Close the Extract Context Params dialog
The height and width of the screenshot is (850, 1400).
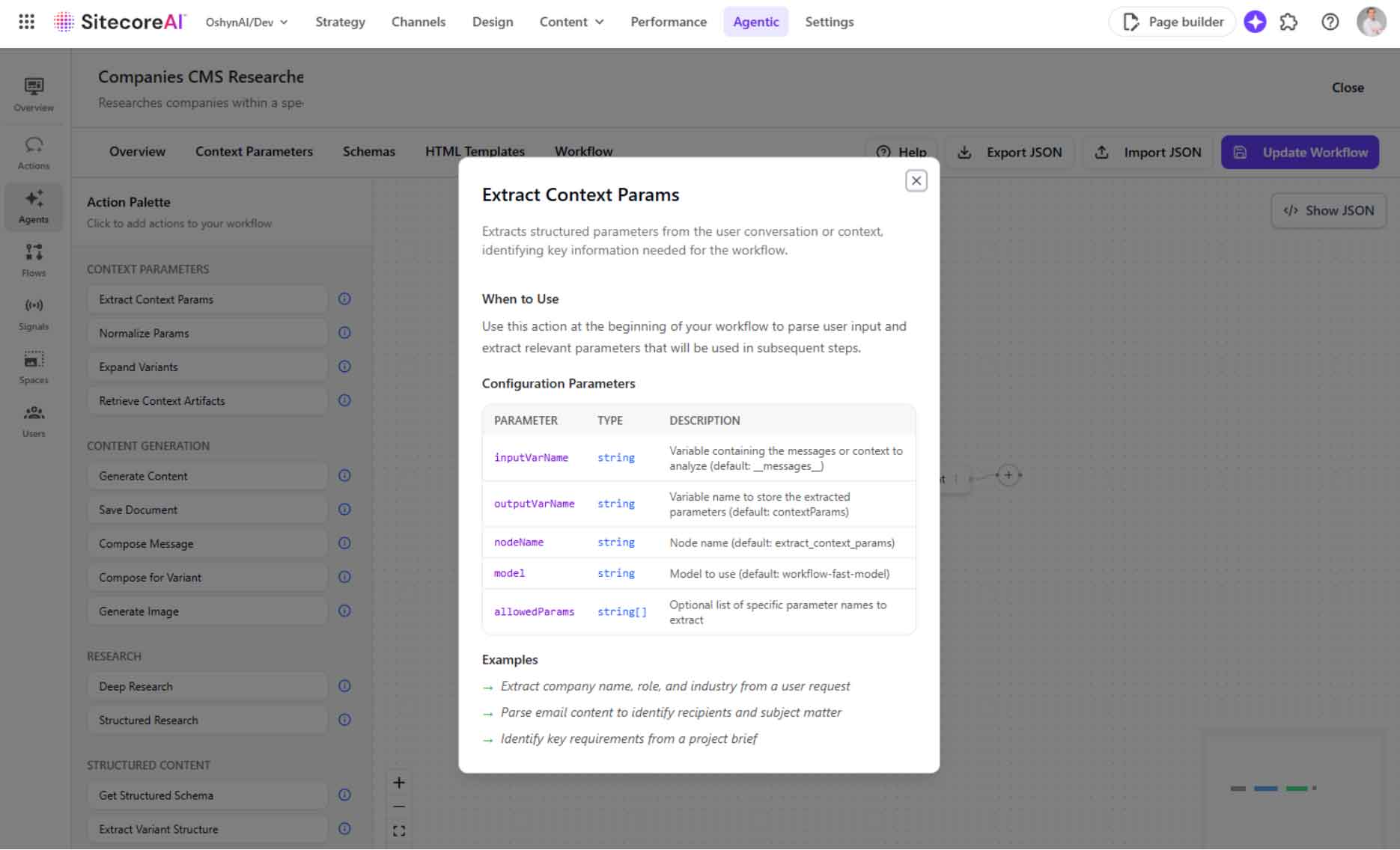[916, 180]
